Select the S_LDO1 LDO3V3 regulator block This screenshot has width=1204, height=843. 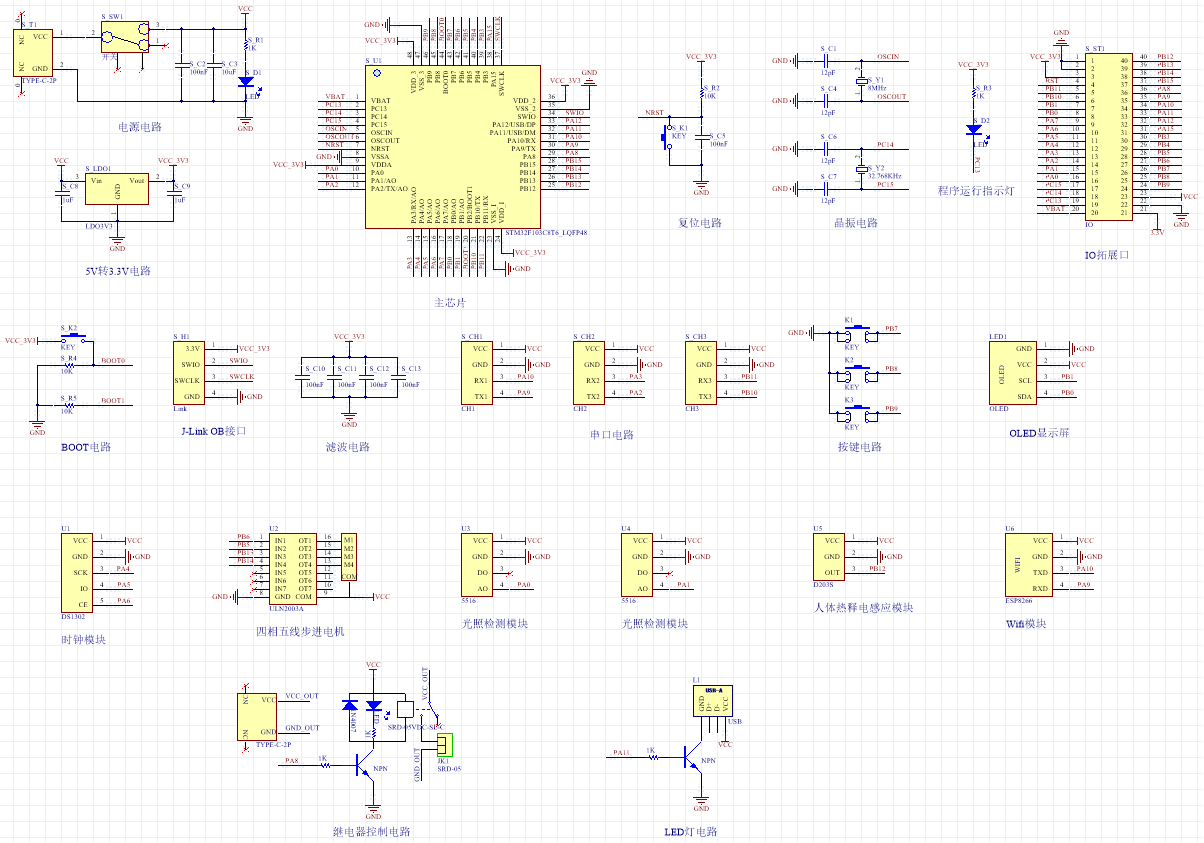pos(117,189)
